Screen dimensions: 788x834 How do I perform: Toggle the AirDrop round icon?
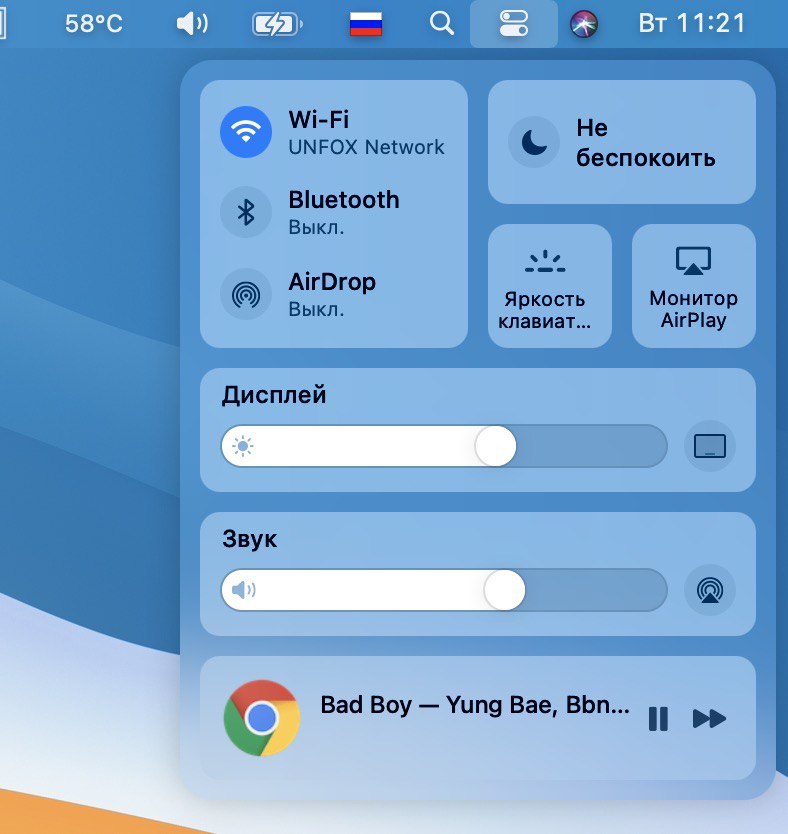(246, 294)
